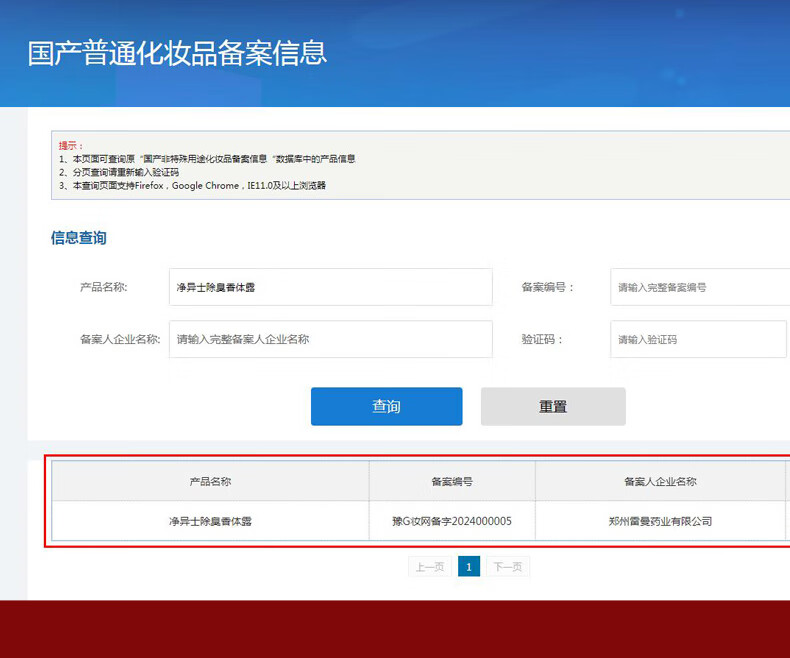Viewport: 790px width, 658px height.
Task: Click the red 提示 label in notice box
Action: pos(71,146)
